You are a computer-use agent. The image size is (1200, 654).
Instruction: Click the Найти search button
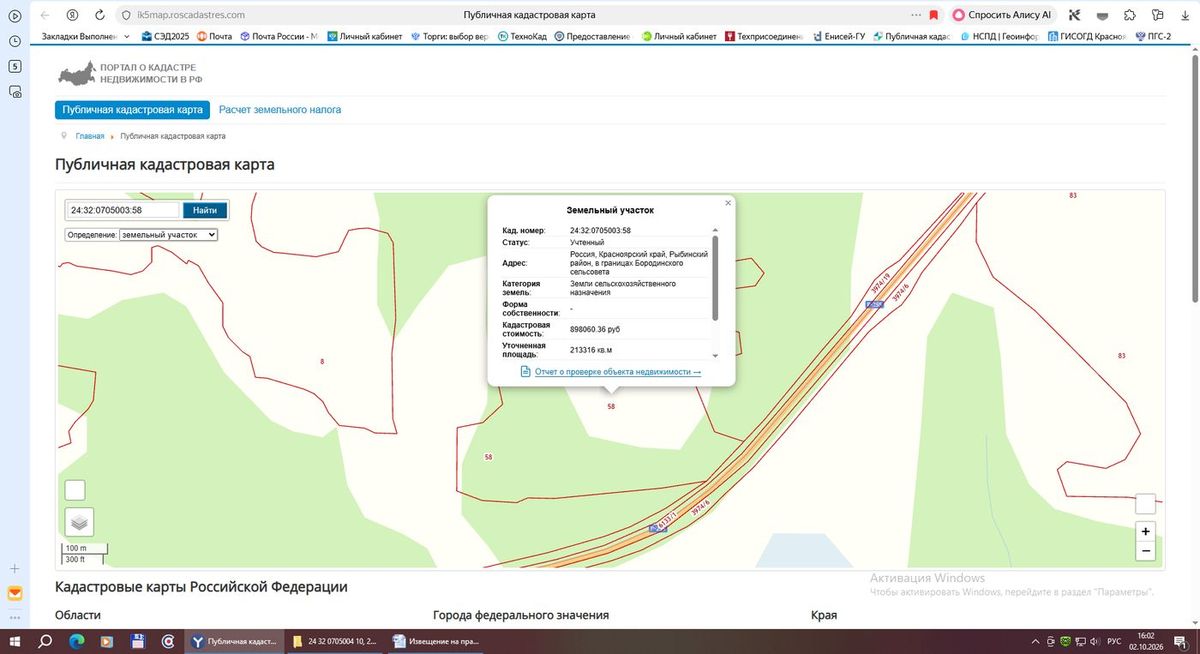coord(205,210)
